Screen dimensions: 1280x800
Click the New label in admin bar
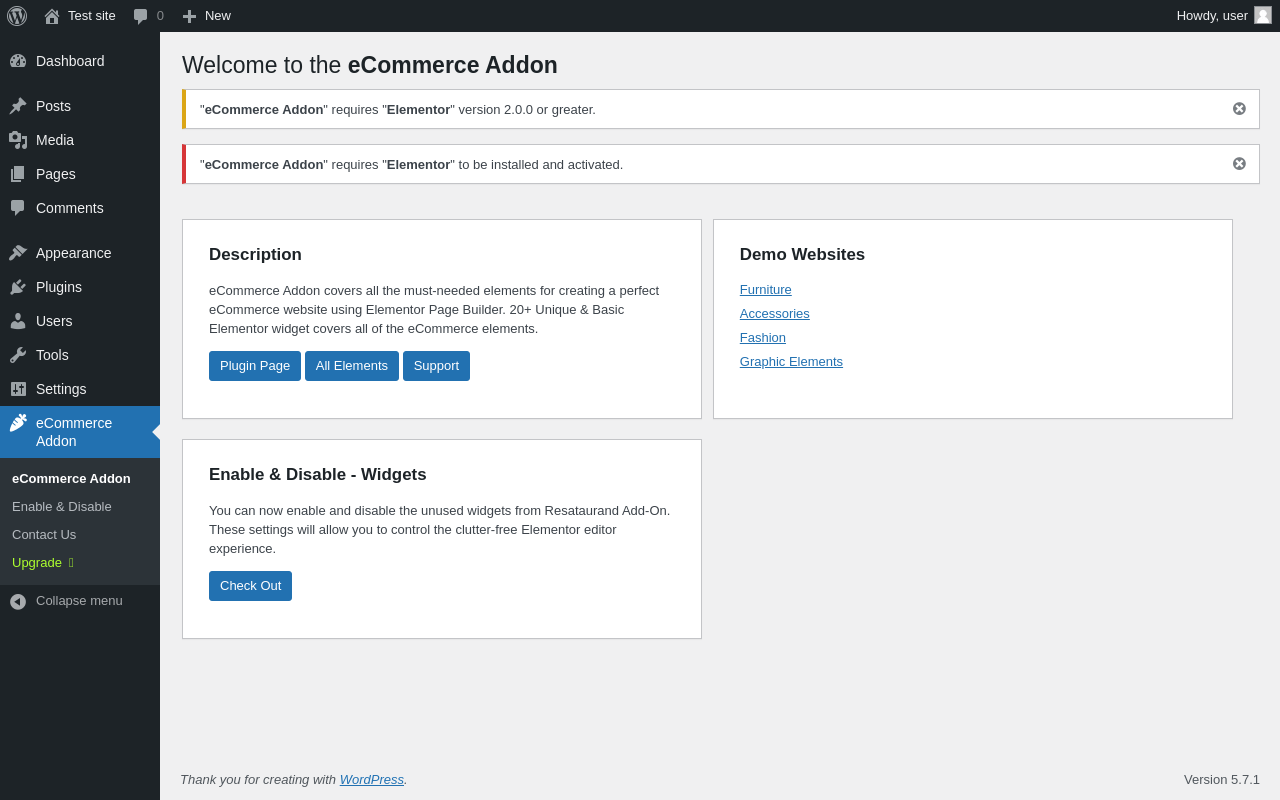coord(218,16)
